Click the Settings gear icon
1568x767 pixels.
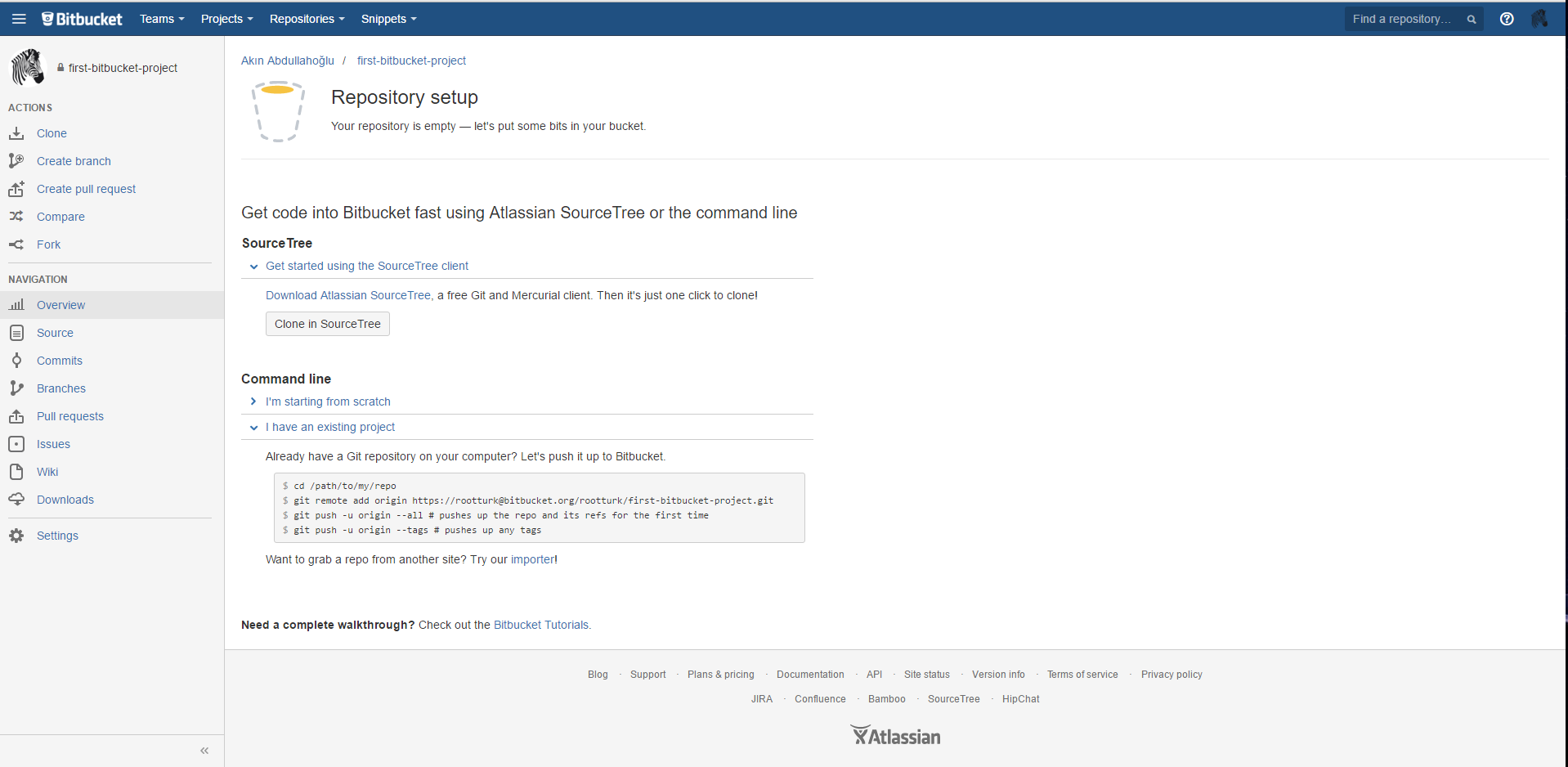point(16,536)
